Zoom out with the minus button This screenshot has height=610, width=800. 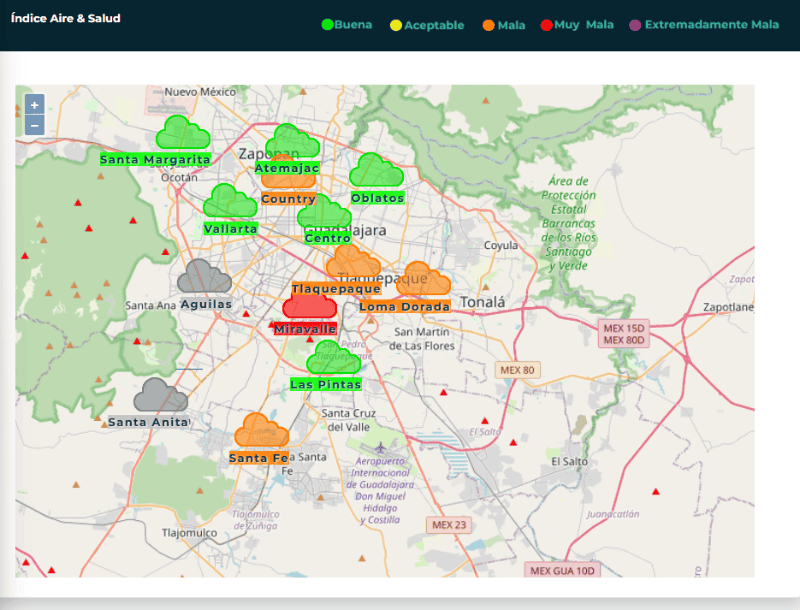(x=34, y=125)
